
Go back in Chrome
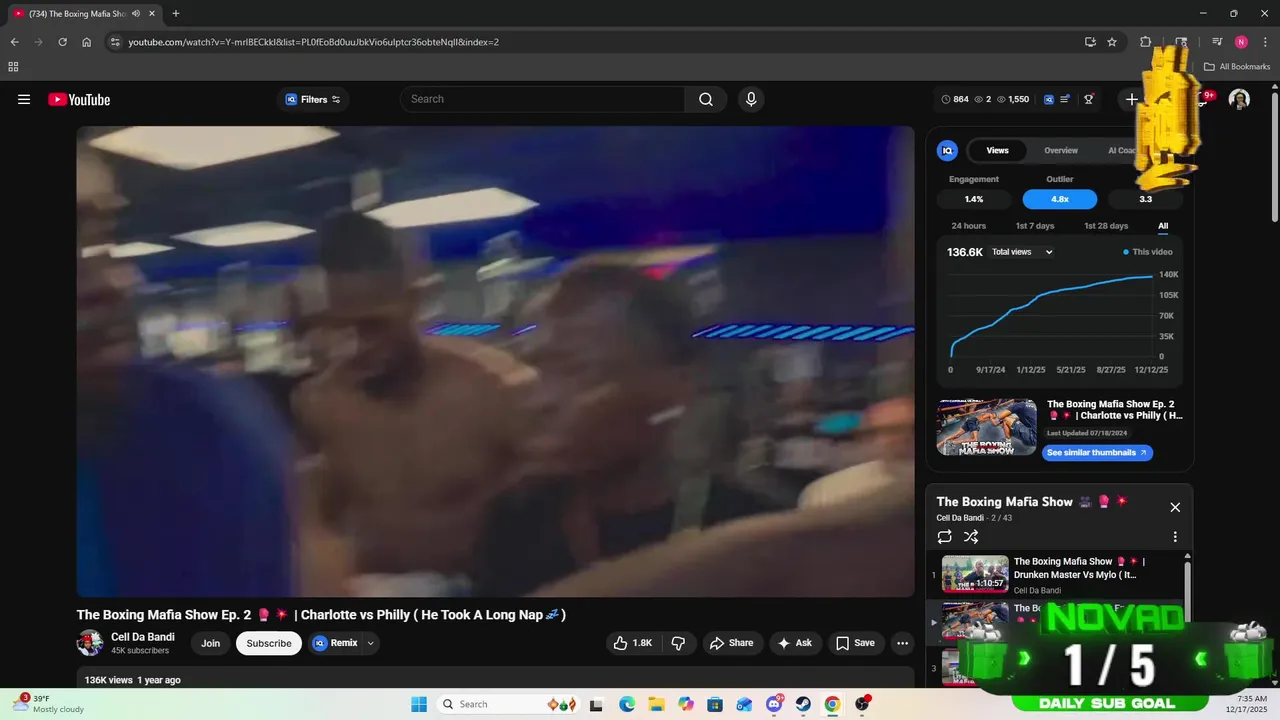14,42
